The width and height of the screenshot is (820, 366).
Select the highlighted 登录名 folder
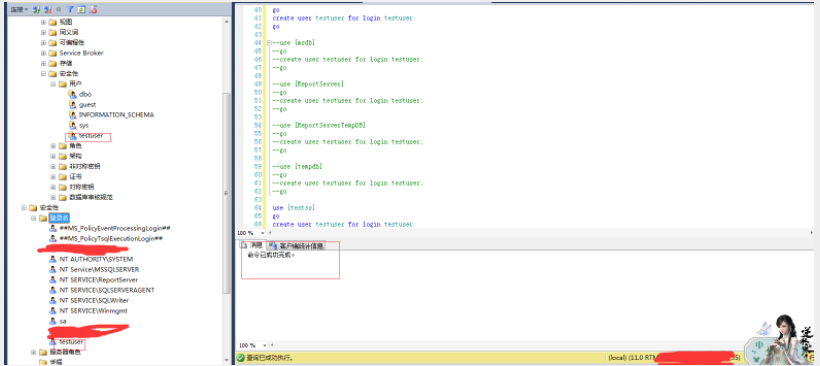click(59, 218)
